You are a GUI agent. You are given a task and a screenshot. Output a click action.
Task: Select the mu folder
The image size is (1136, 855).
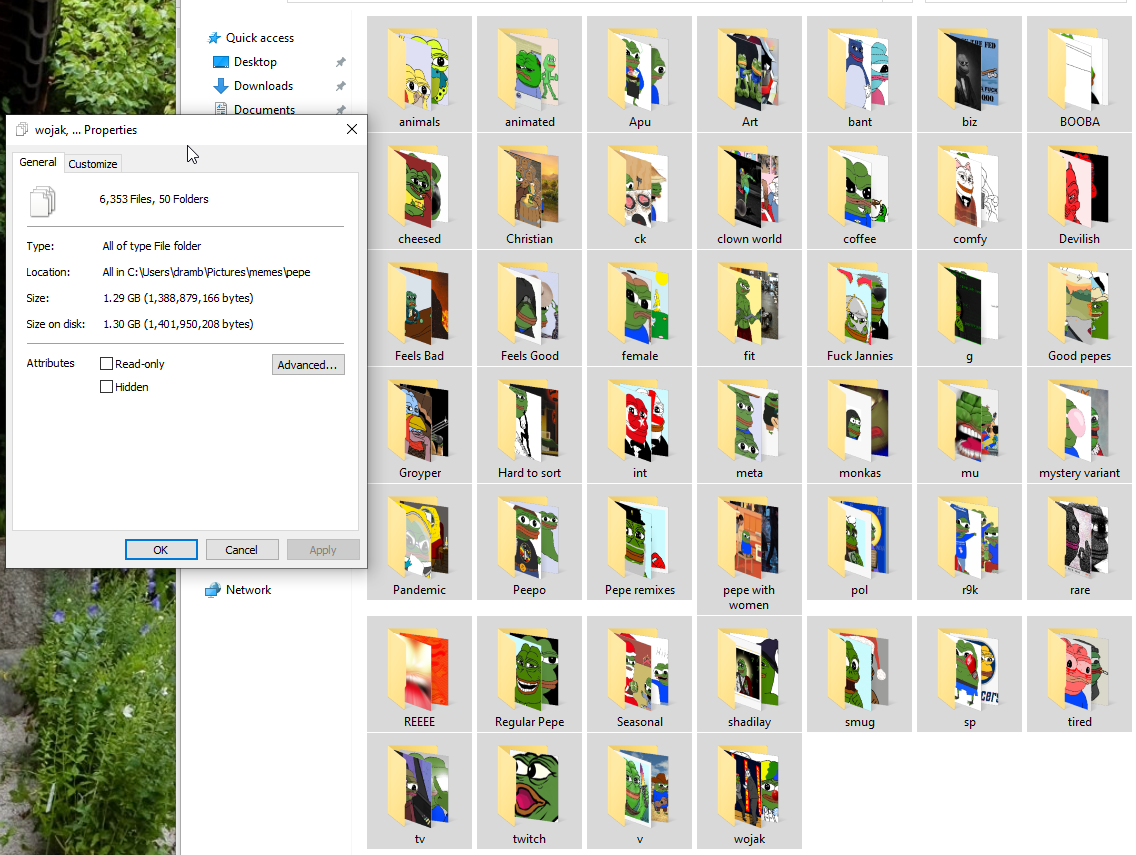click(x=969, y=425)
